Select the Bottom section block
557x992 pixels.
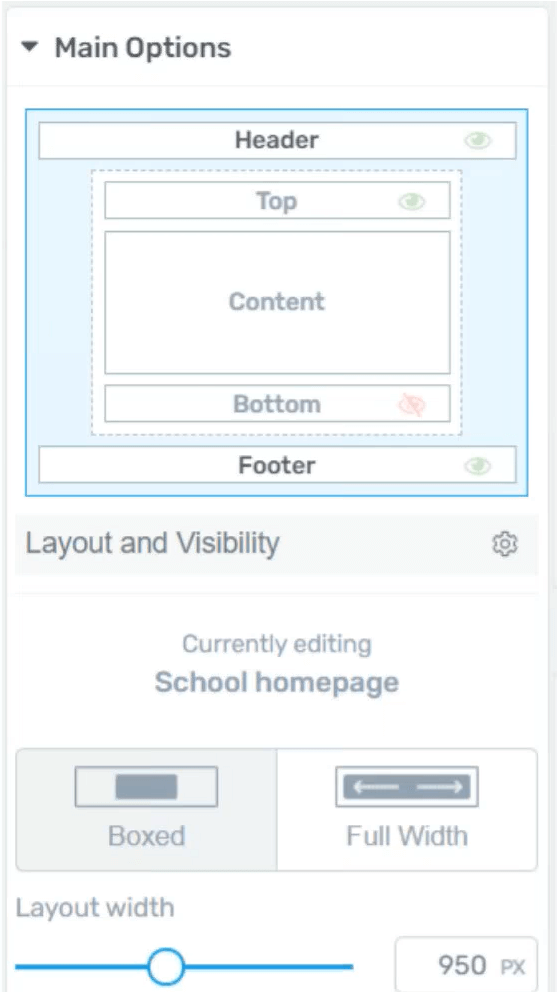coord(277,404)
